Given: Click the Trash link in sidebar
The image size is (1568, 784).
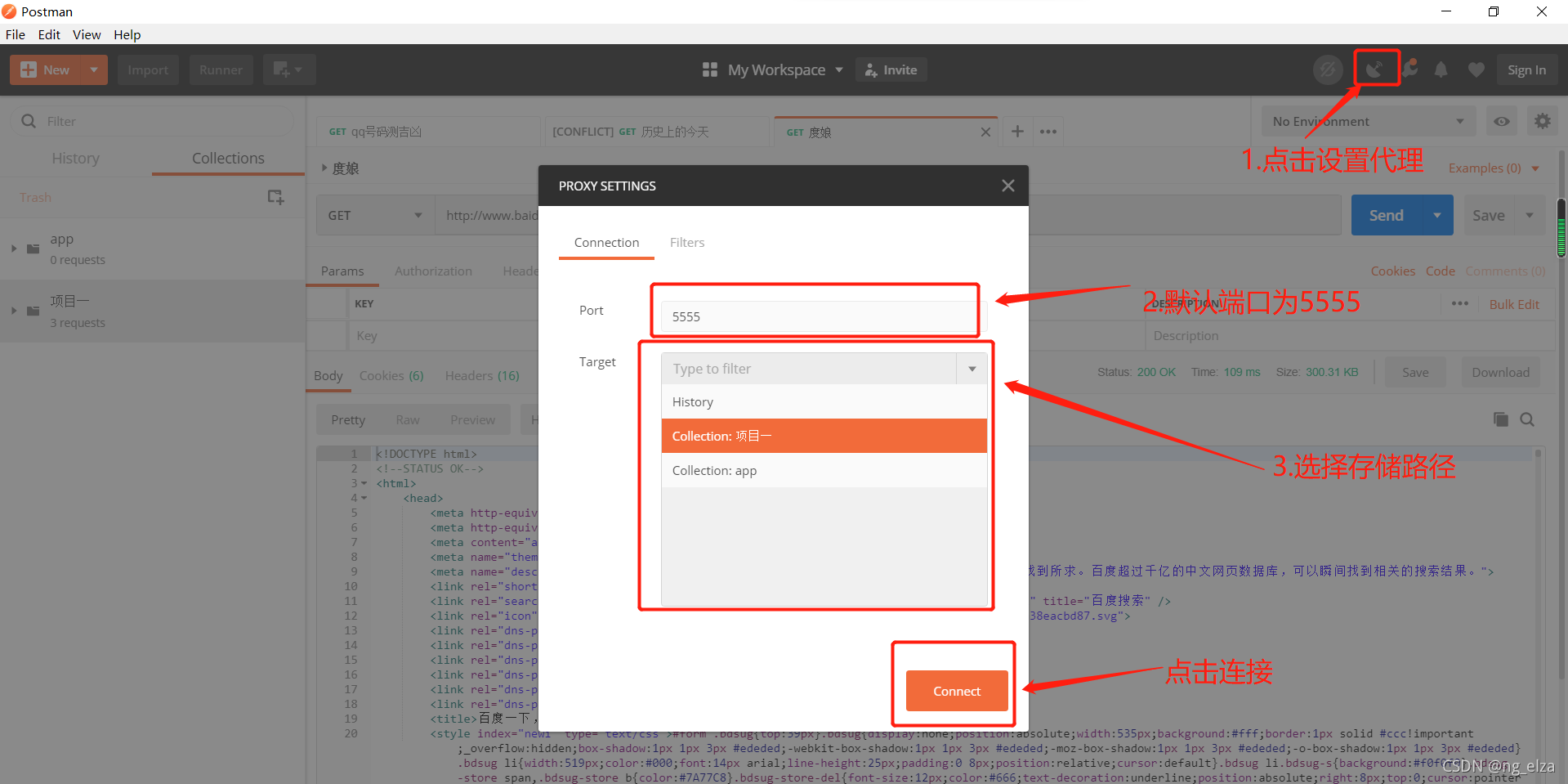Looking at the screenshot, I should tap(35, 197).
